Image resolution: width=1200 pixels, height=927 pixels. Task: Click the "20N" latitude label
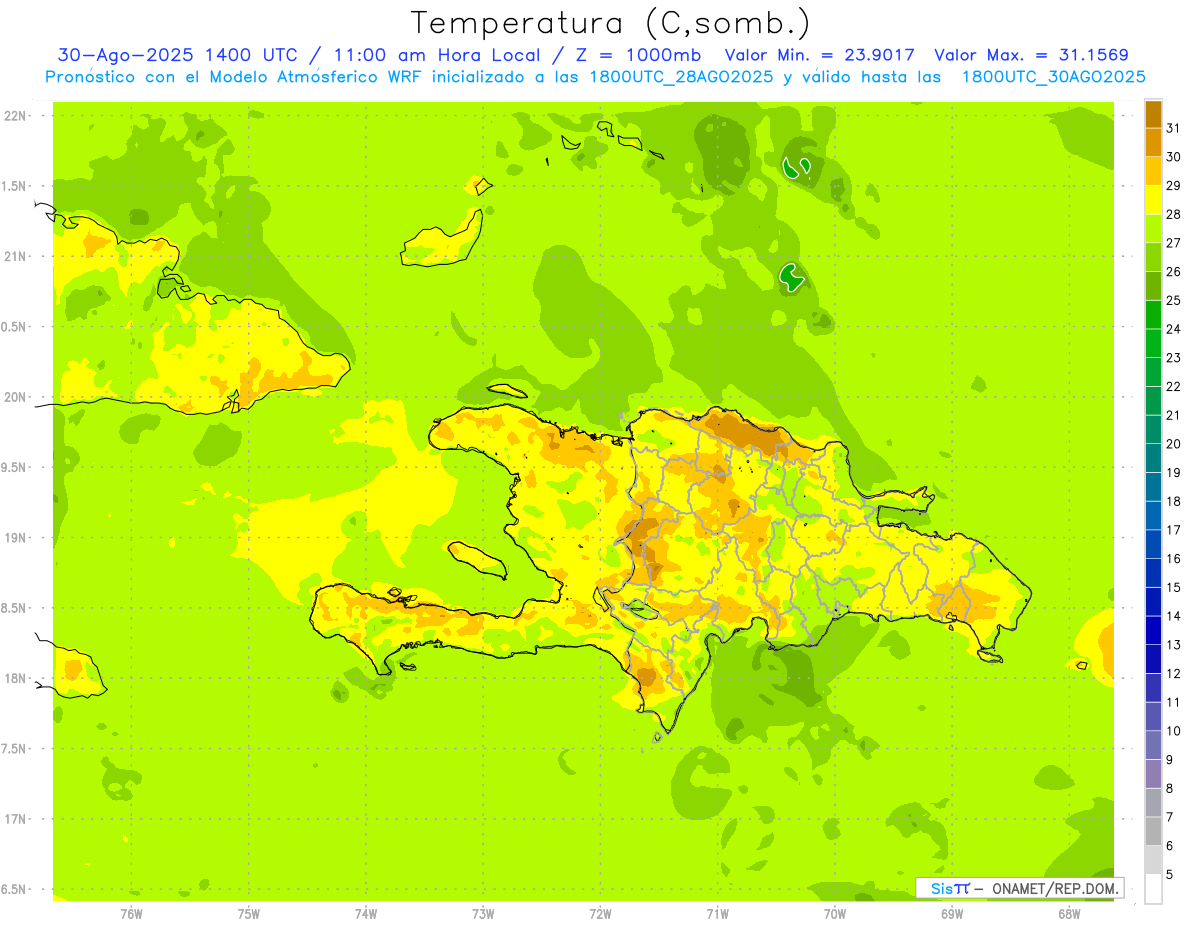[x=15, y=397]
